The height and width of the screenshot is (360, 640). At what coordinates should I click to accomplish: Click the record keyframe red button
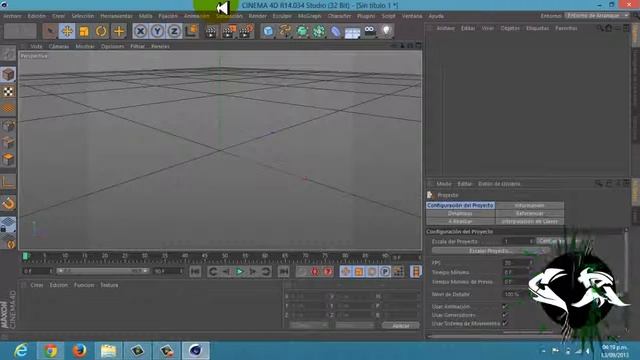(x=302, y=271)
